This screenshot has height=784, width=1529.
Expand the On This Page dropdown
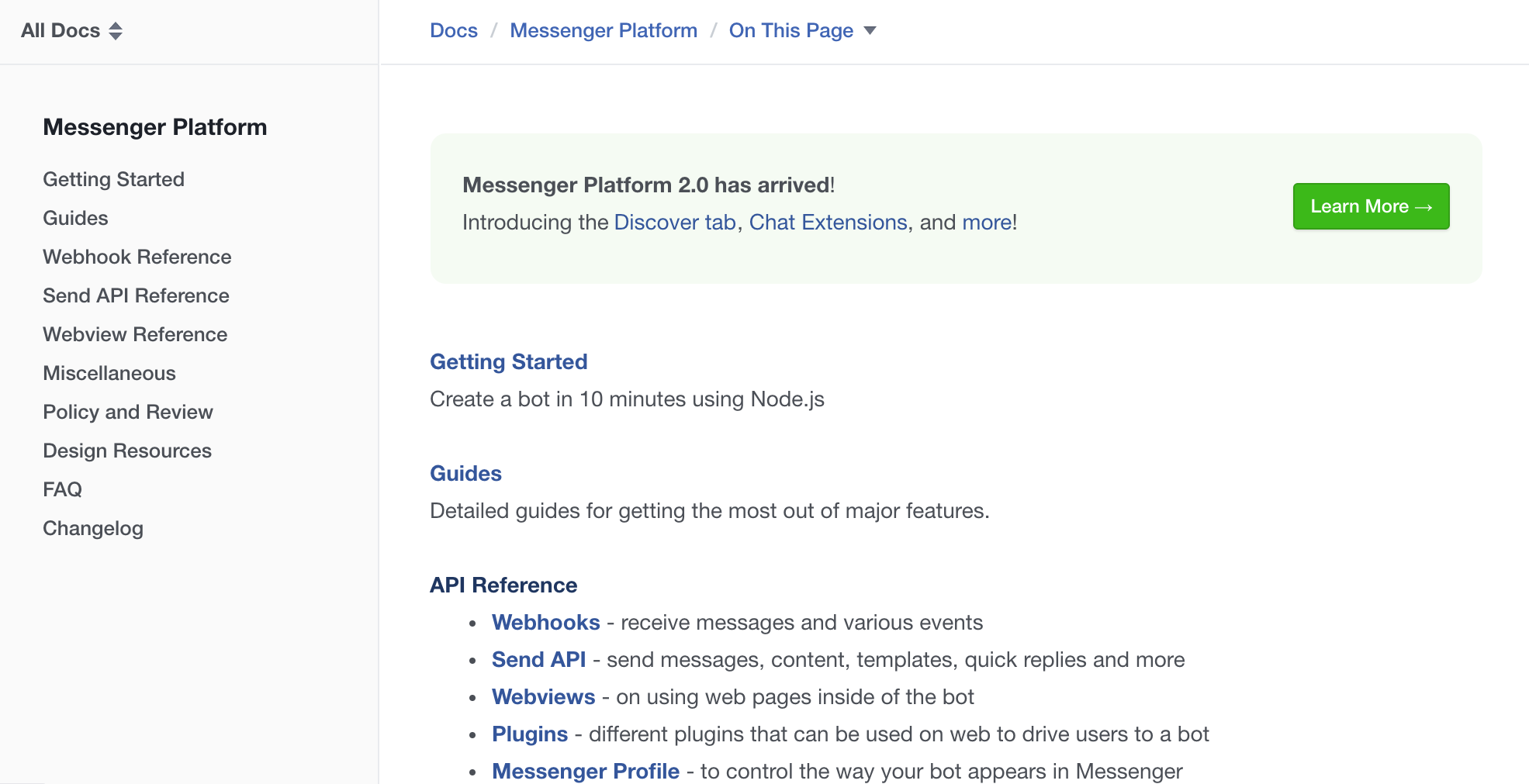802,31
